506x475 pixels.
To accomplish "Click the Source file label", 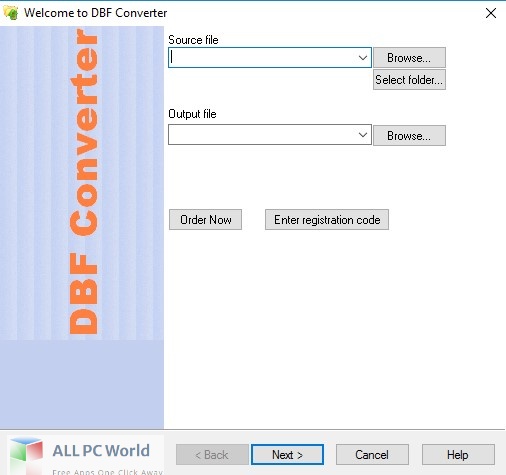I will coord(193,40).
